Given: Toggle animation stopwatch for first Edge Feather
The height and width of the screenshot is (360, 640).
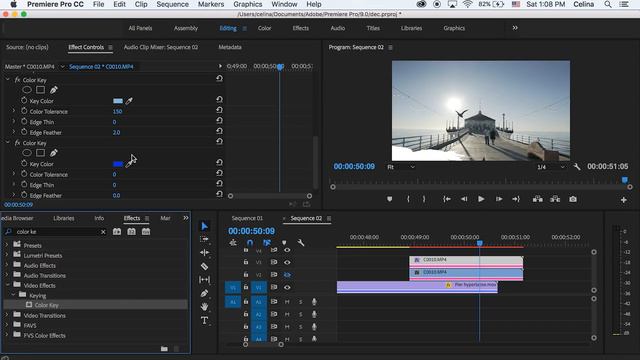Looking at the screenshot, I should pyautogui.click(x=24, y=132).
